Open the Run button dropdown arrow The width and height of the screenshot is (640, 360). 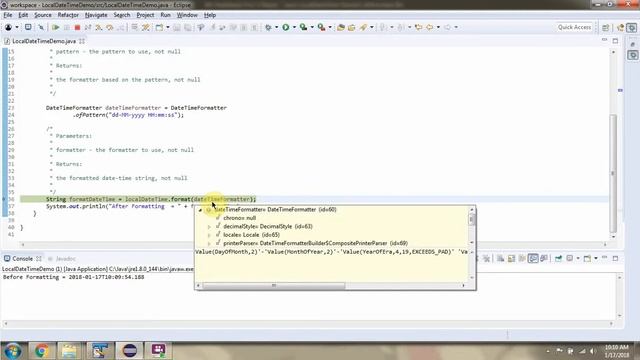pyautogui.click(x=294, y=27)
